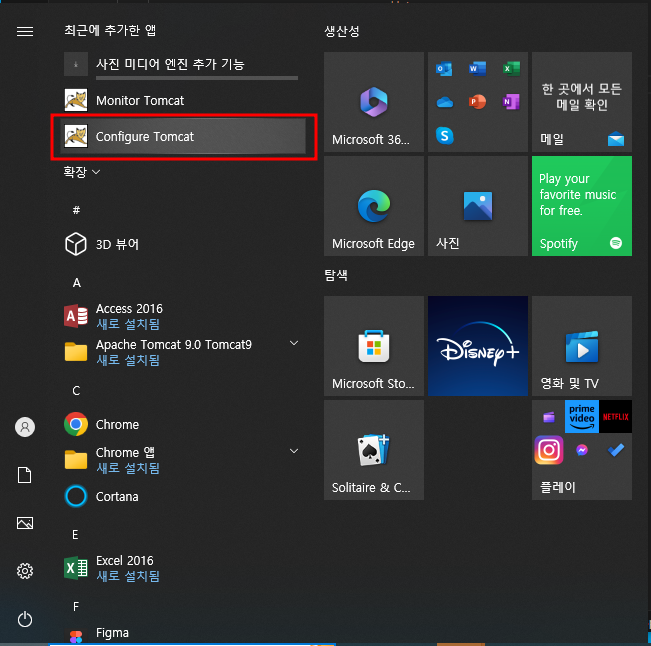Open OneDrive icon in Office tile
The width and height of the screenshot is (651, 646).
pyautogui.click(x=445, y=102)
